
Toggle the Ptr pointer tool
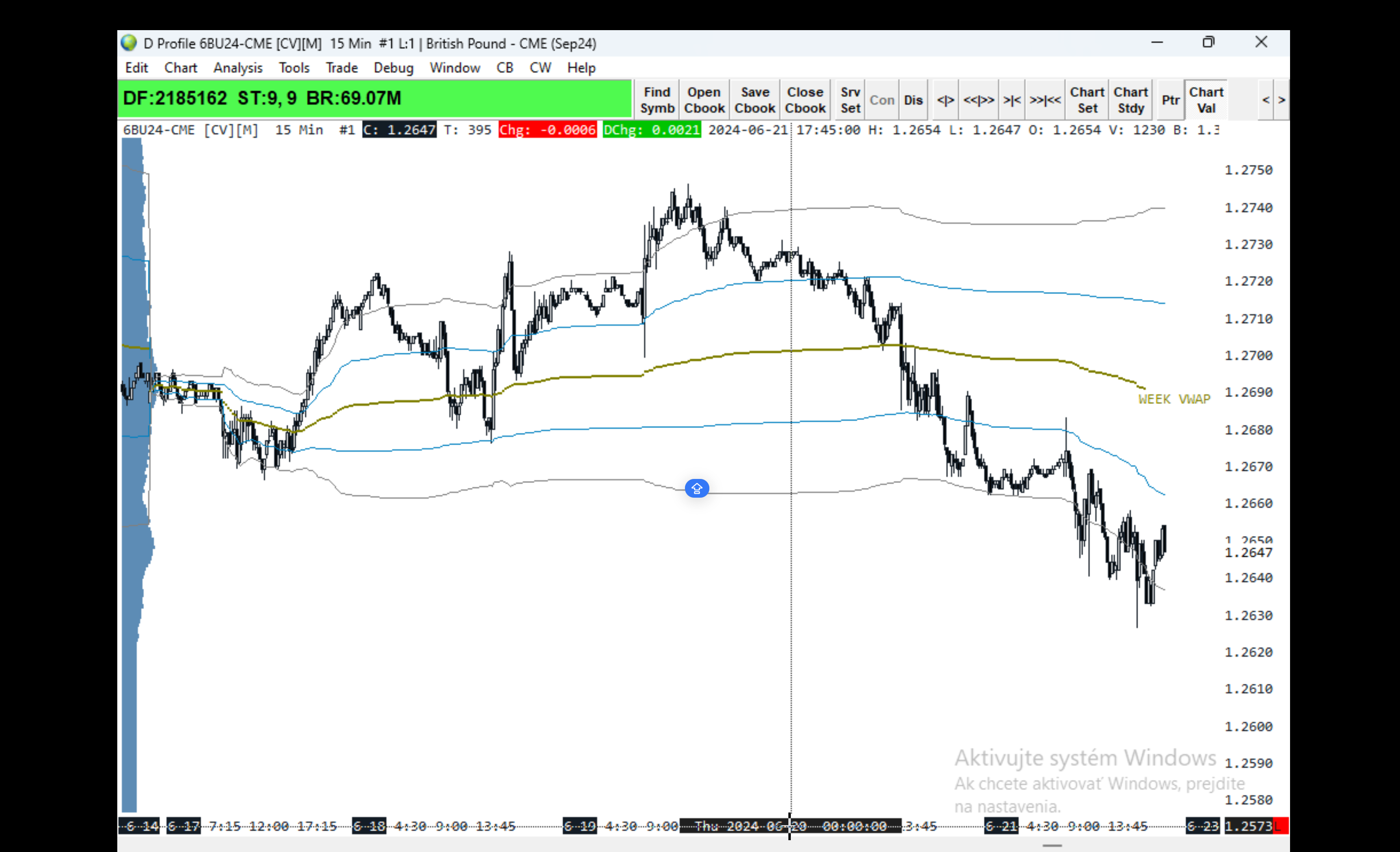click(1170, 100)
